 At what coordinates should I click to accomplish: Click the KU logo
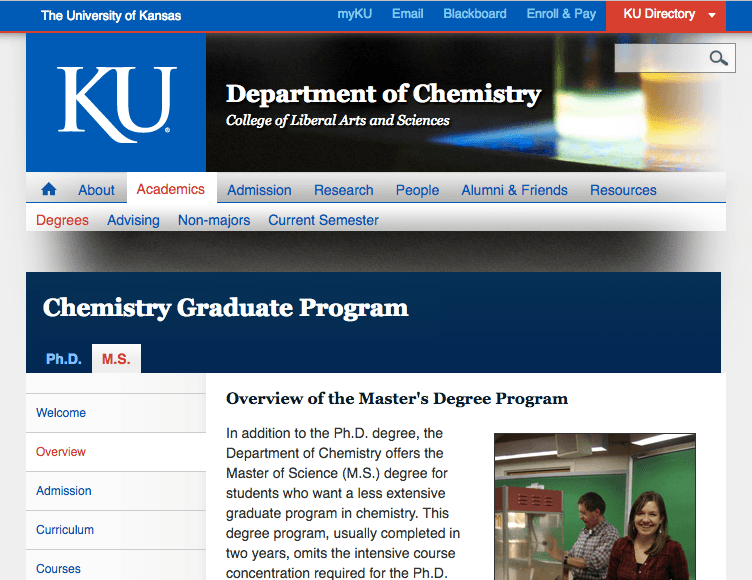coord(117,104)
